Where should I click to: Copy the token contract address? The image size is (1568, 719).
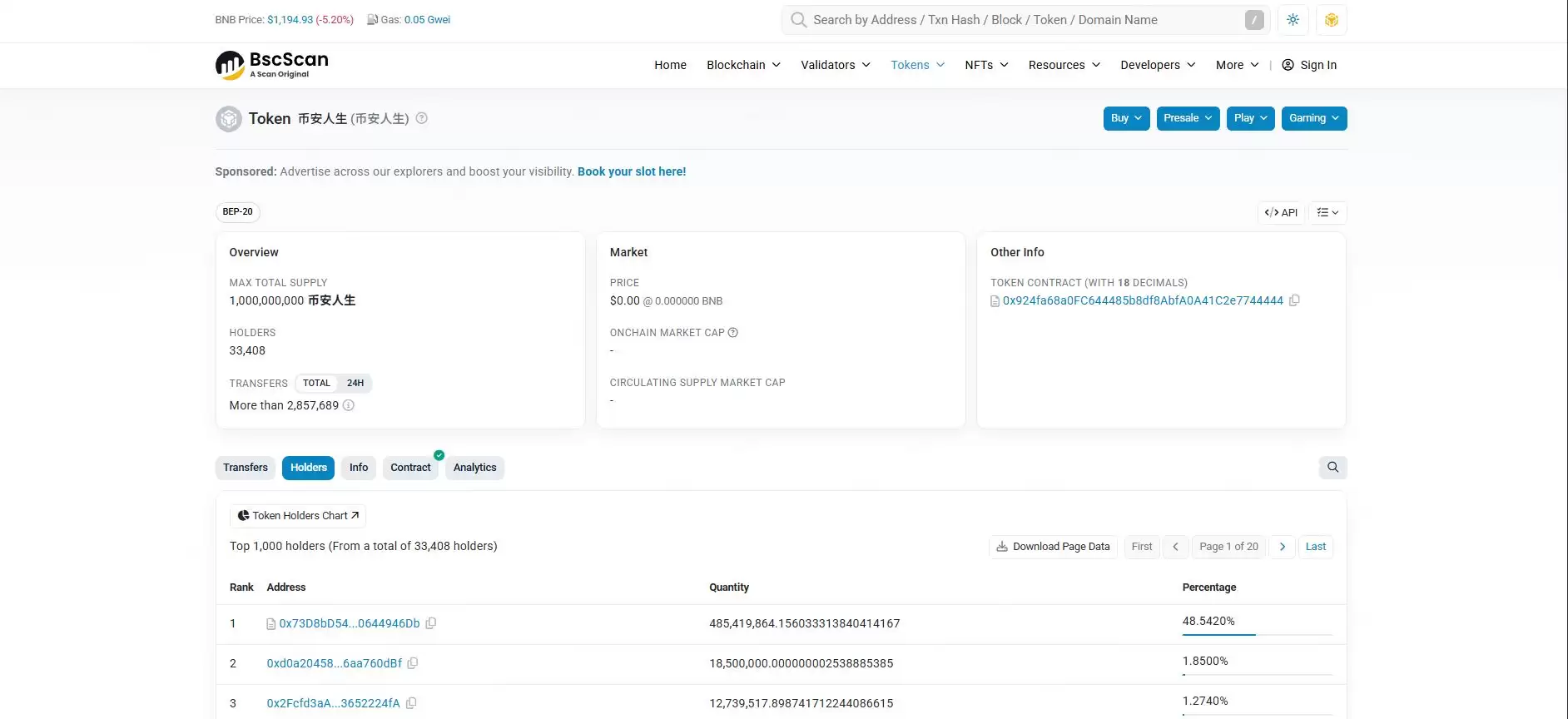coord(1294,300)
